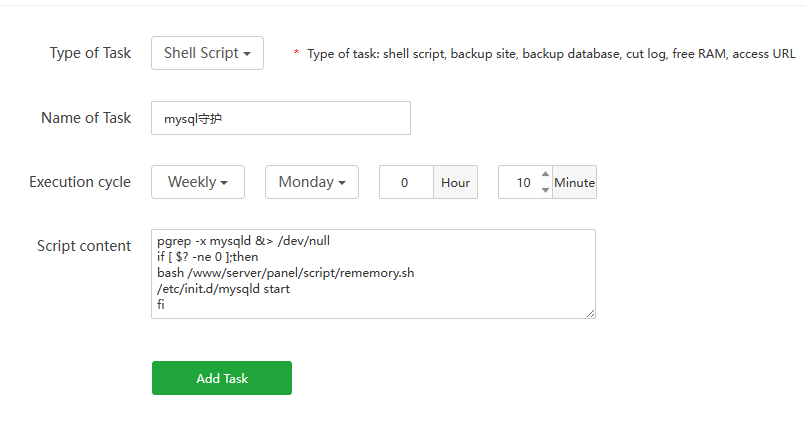Click the red asterisk hint marker
Image resolution: width=805 pixels, height=426 pixels.
pos(296,52)
